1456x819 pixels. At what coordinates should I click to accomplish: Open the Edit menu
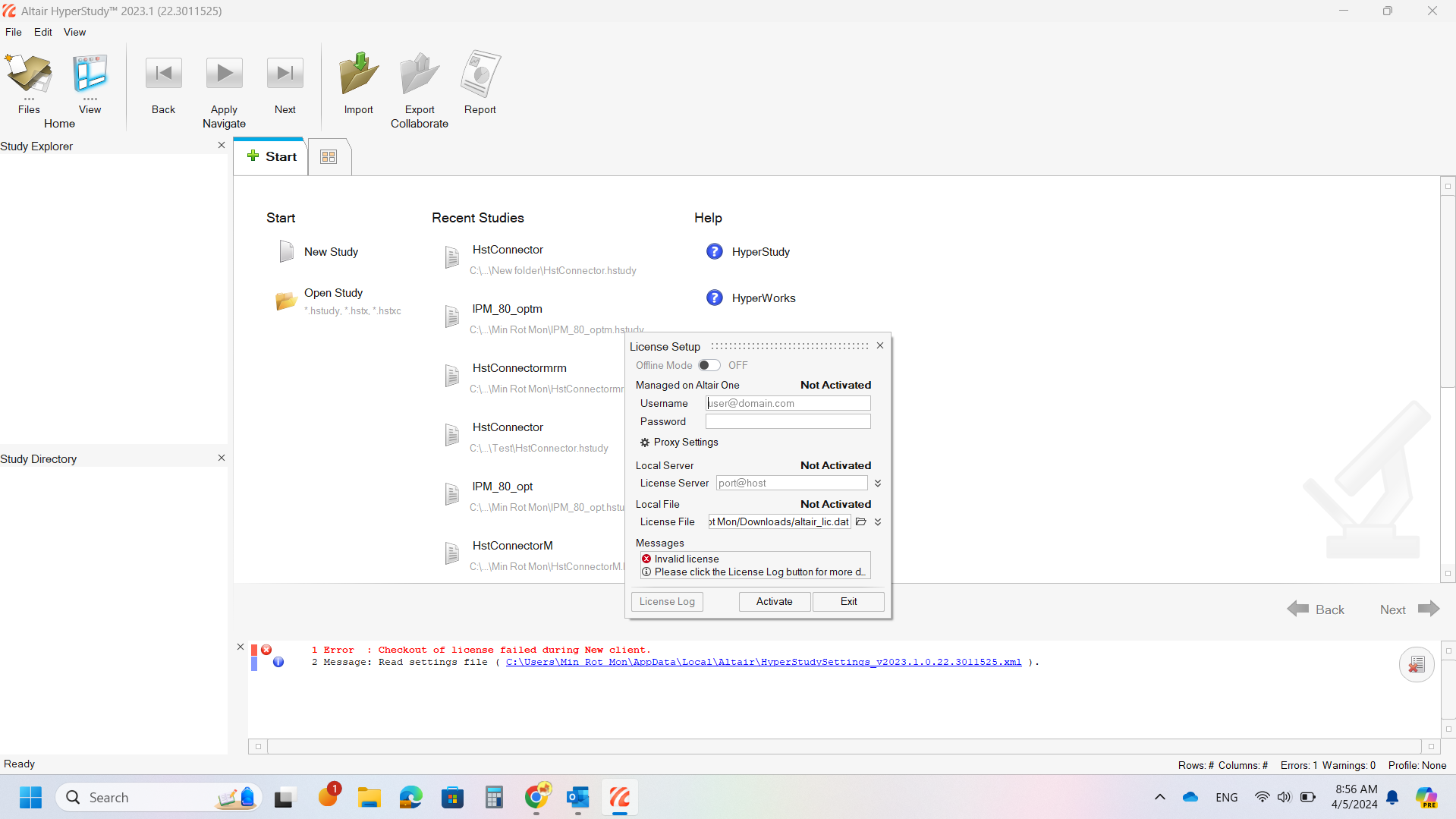(42, 32)
